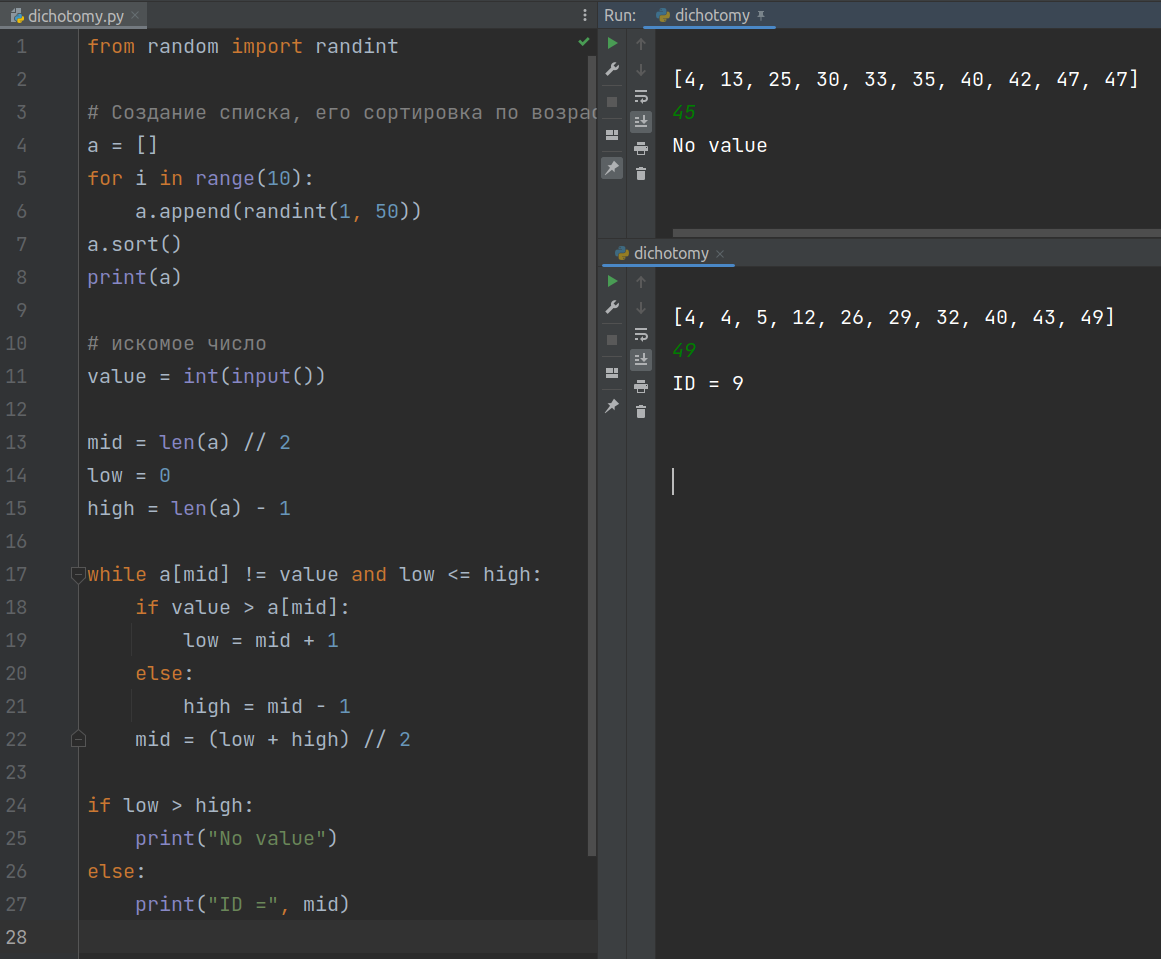The height and width of the screenshot is (959, 1161).
Task: Open run configuration wrench in 'No value' panel
Action: [612, 70]
